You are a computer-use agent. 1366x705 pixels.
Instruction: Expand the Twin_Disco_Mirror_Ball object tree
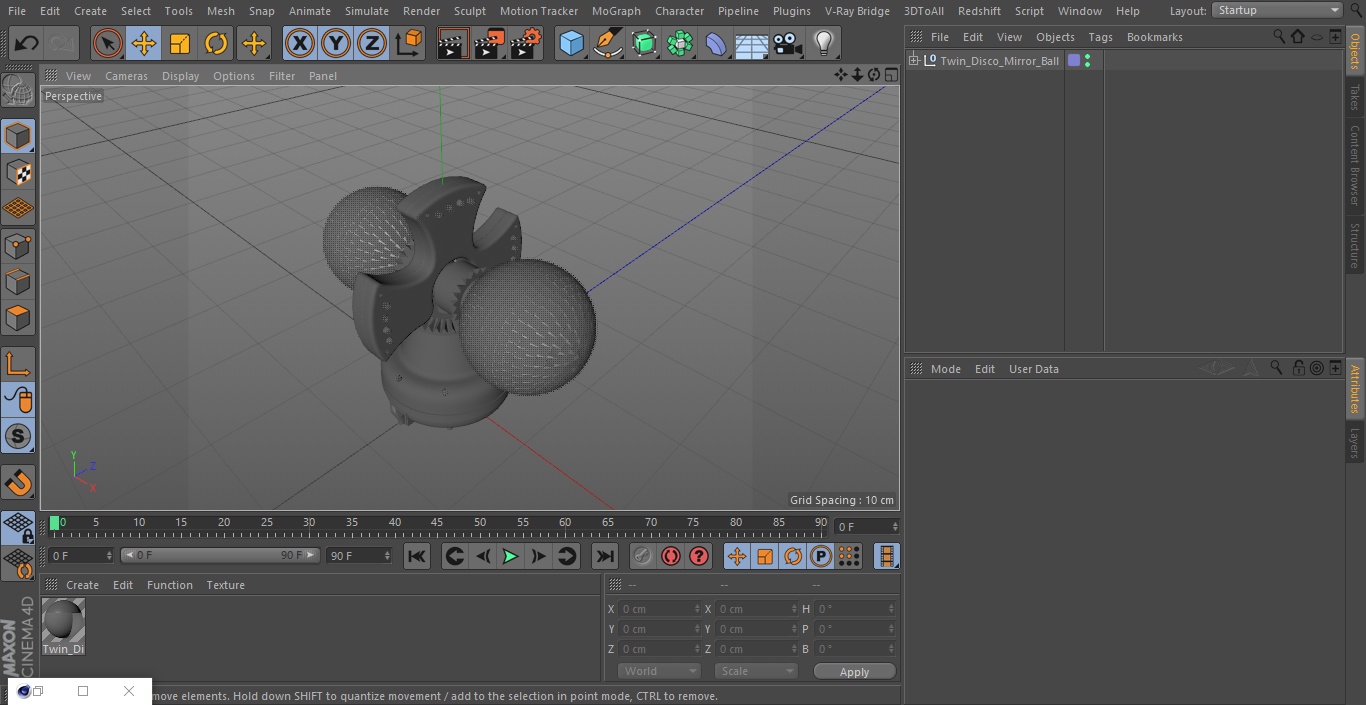tap(914, 60)
